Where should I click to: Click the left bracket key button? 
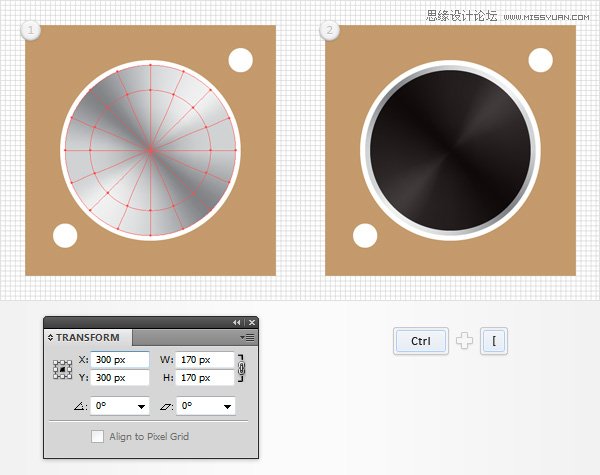[494, 341]
